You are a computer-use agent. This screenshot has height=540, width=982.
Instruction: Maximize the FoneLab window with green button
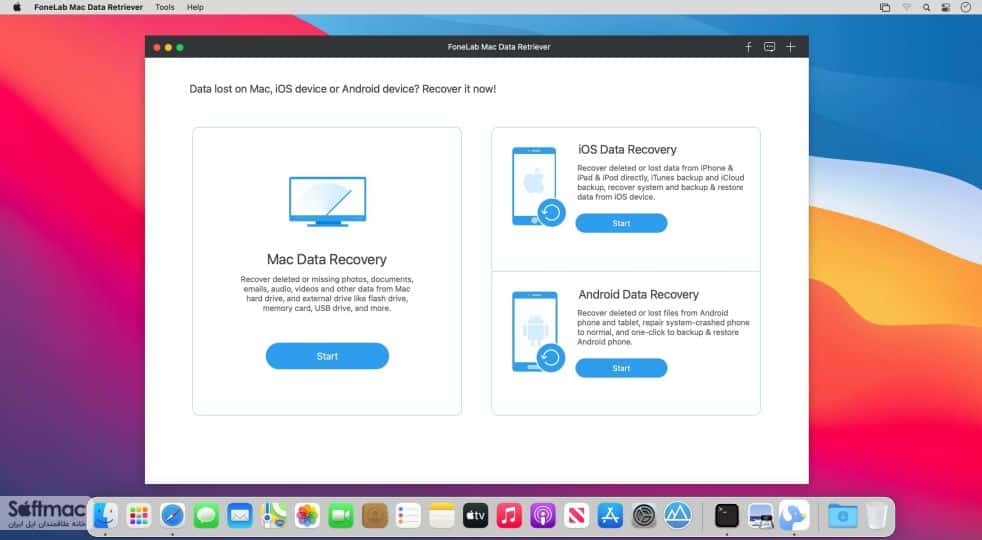coord(180,48)
